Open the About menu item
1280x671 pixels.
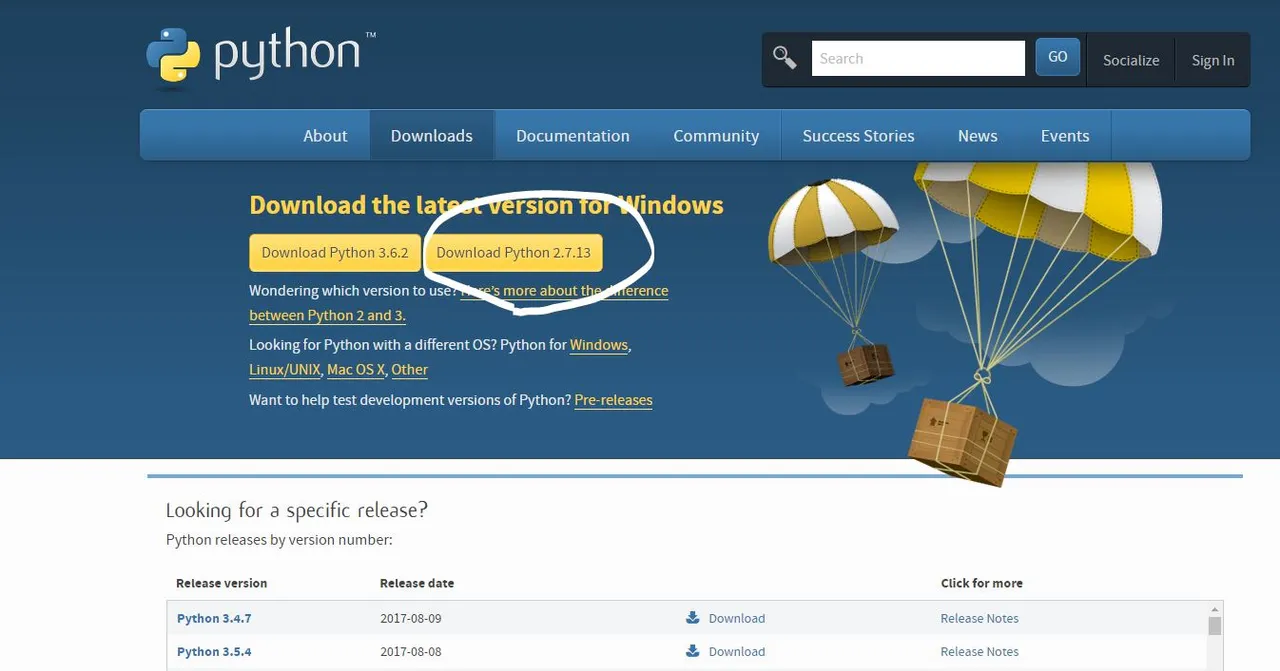[325, 136]
